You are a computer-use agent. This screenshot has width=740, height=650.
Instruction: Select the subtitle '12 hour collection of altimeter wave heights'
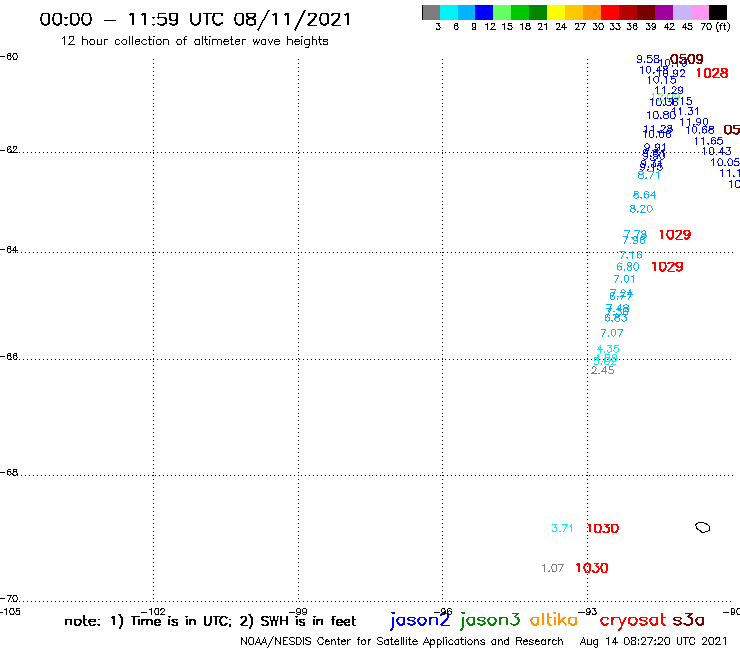[x=194, y=41]
